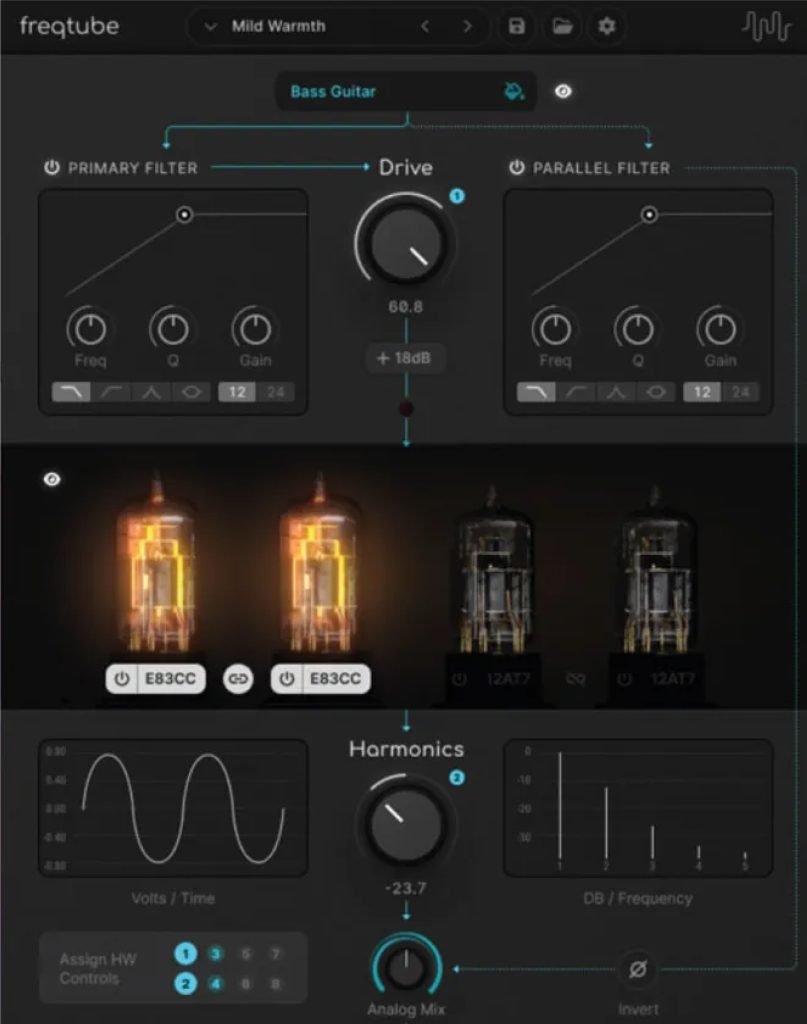This screenshot has height=1024, width=807.
Task: Click the + 18dB button
Action: [x=405, y=358]
